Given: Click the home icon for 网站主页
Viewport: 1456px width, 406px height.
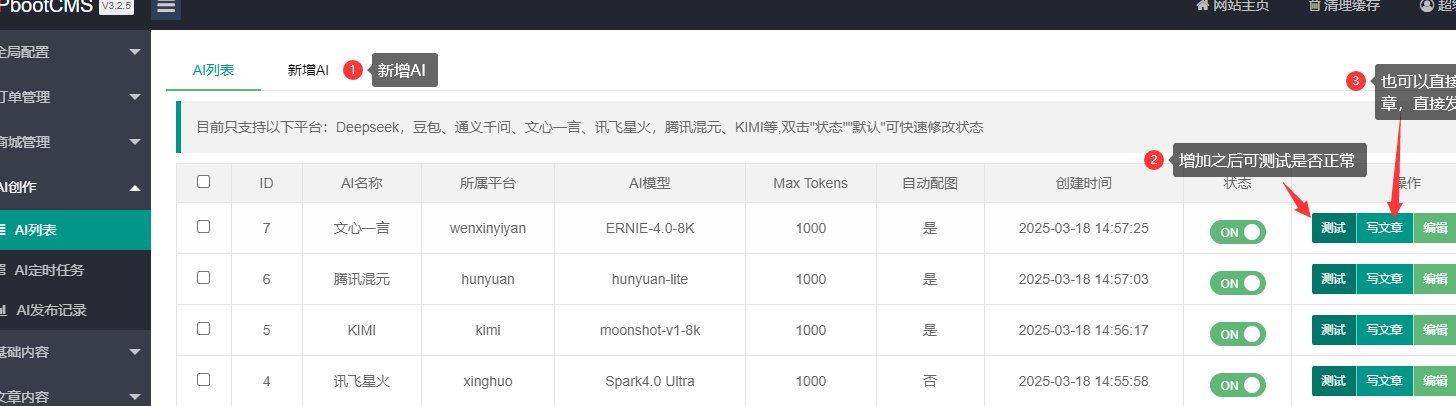Looking at the screenshot, I should (1203, 6).
